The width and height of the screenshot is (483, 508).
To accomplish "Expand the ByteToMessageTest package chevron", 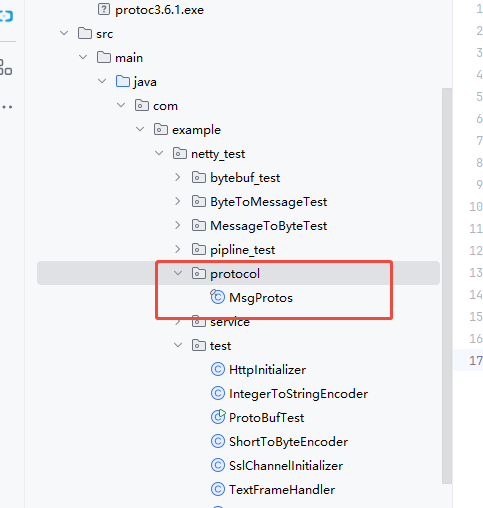I will 178,201.
